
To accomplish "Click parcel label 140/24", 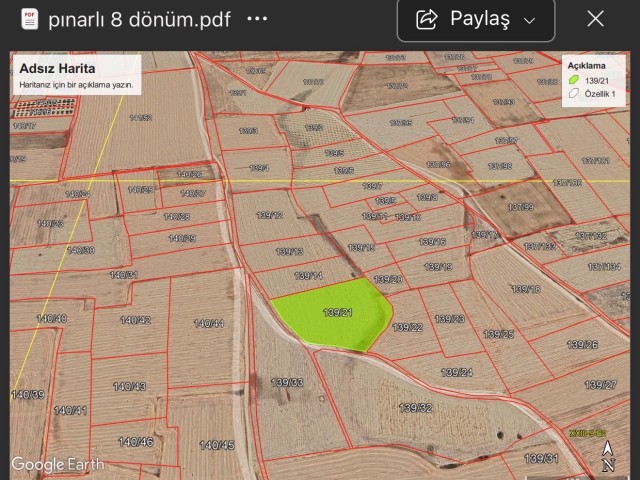I will point(78,194).
